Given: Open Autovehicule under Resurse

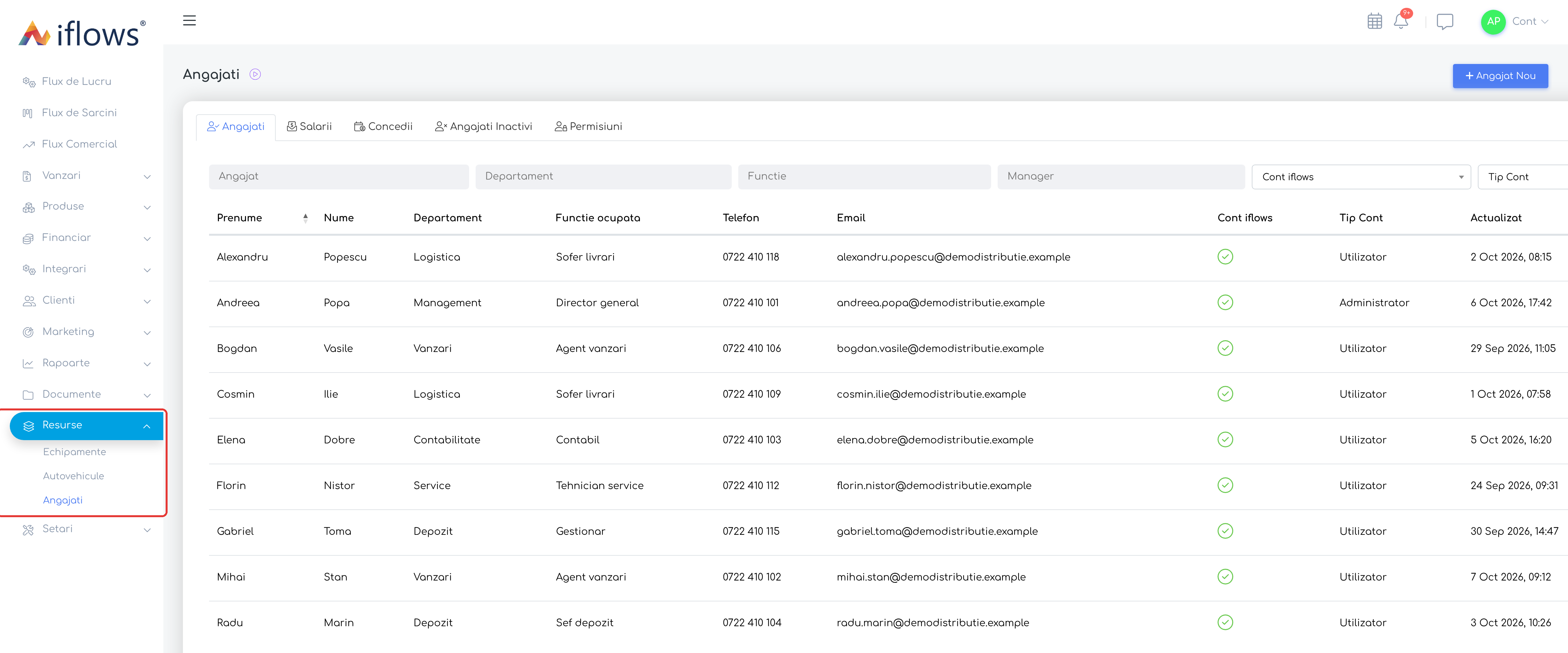Looking at the screenshot, I should click(x=73, y=476).
